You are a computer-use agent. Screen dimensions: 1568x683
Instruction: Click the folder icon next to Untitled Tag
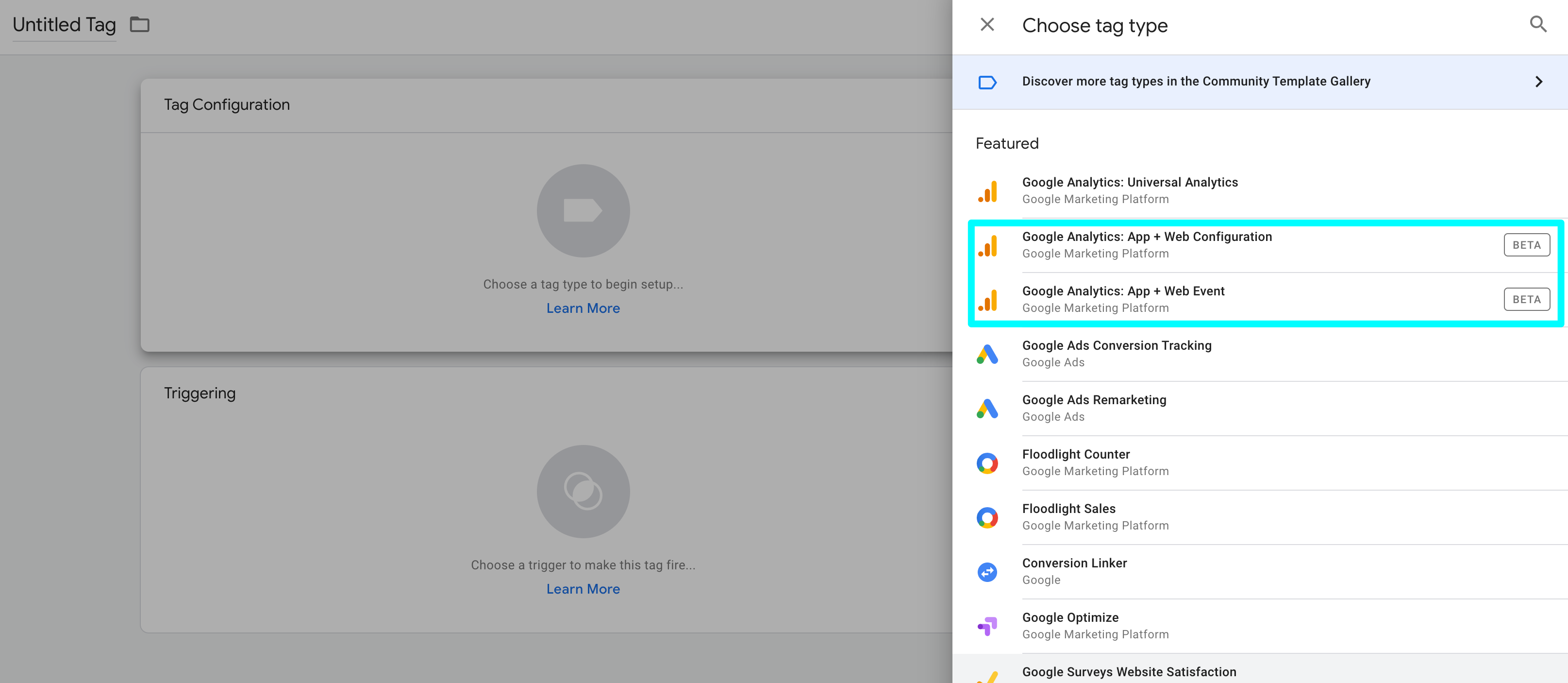(139, 24)
